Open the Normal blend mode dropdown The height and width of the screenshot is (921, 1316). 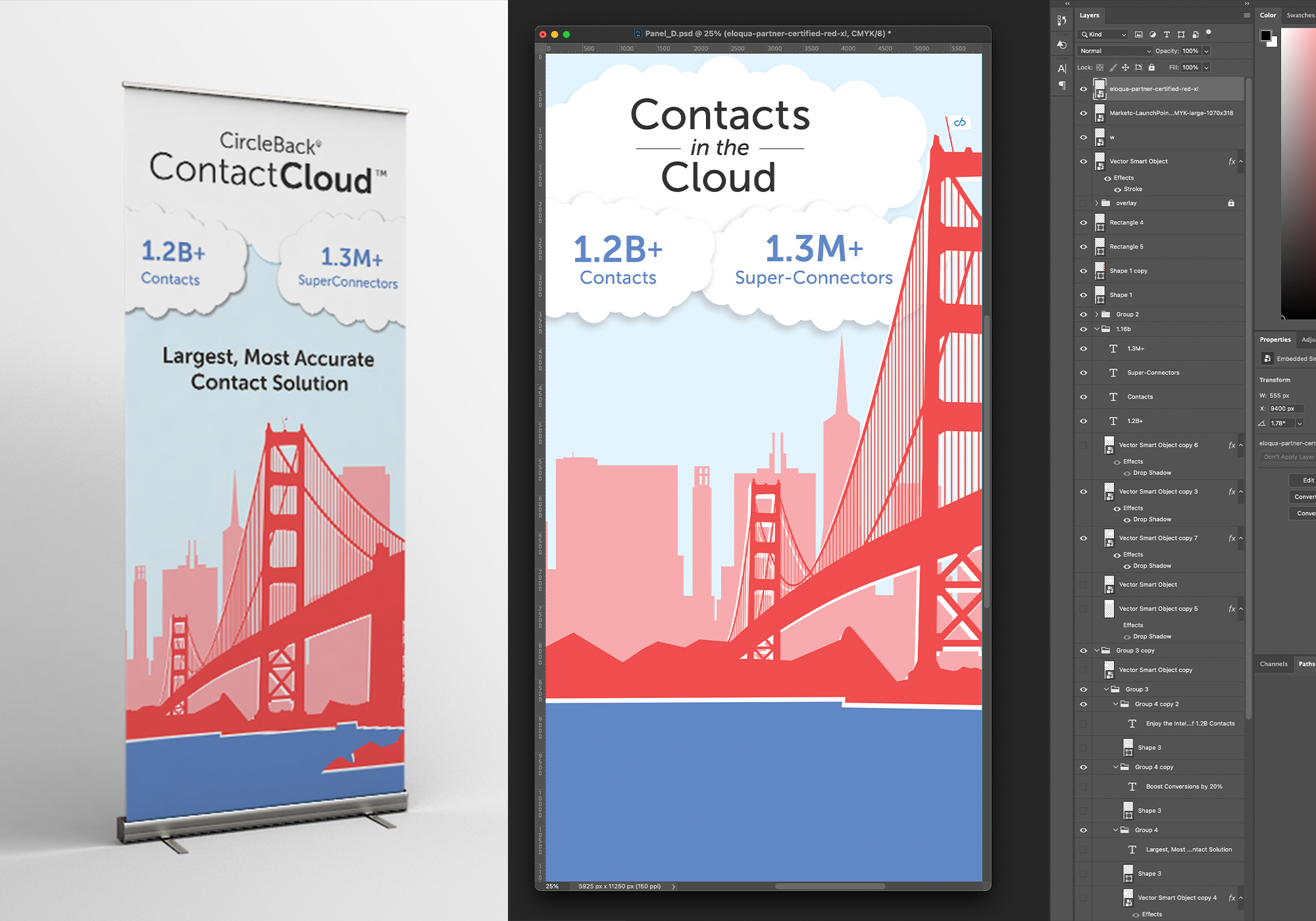[1115, 51]
